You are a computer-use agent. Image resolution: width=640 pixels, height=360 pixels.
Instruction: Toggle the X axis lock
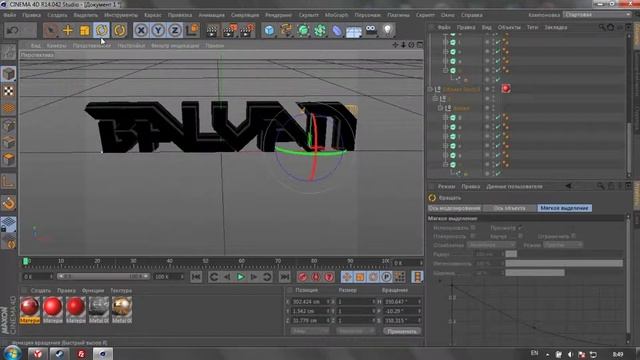pos(141,30)
